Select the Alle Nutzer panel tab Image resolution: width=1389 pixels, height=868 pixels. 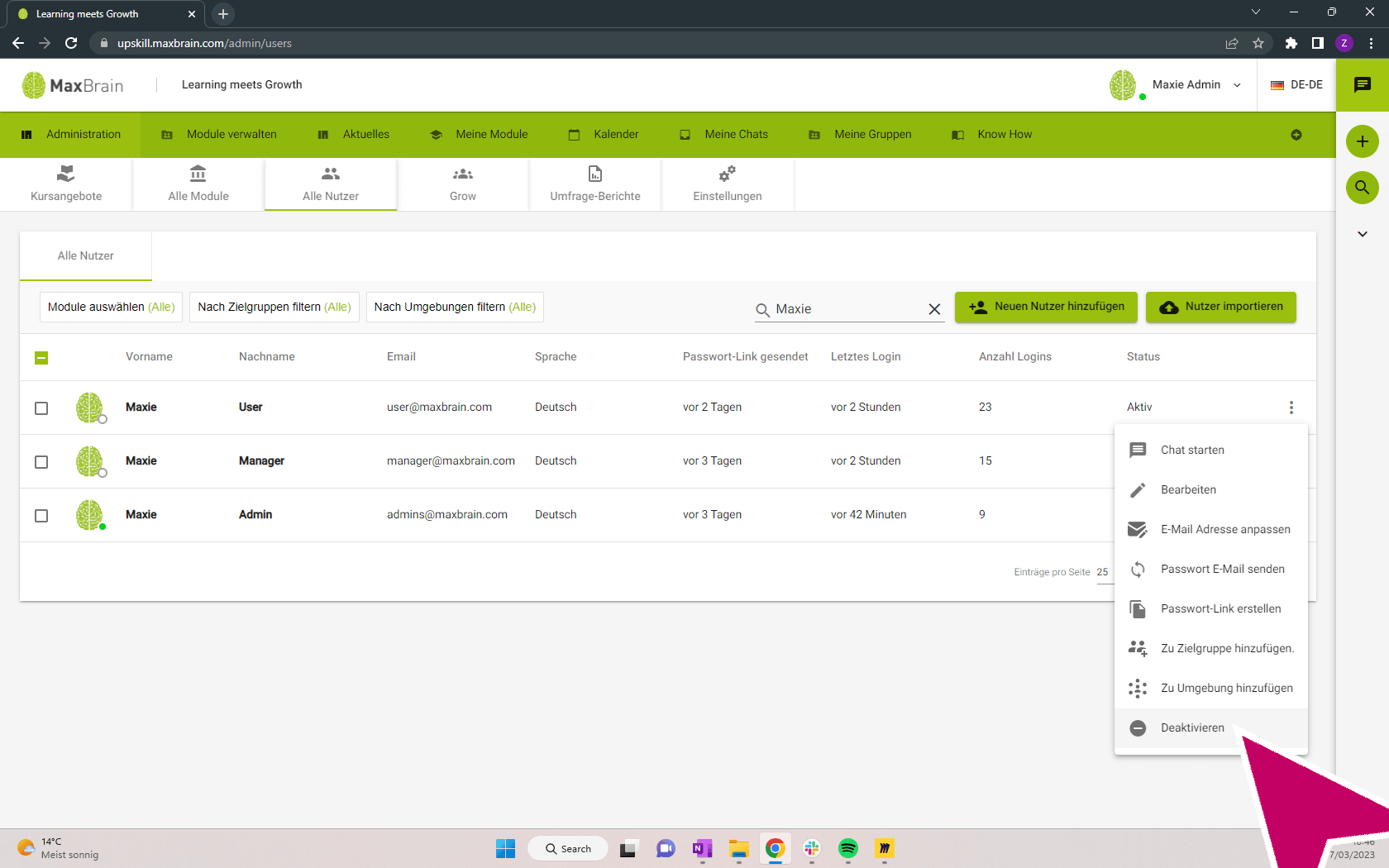click(x=86, y=256)
